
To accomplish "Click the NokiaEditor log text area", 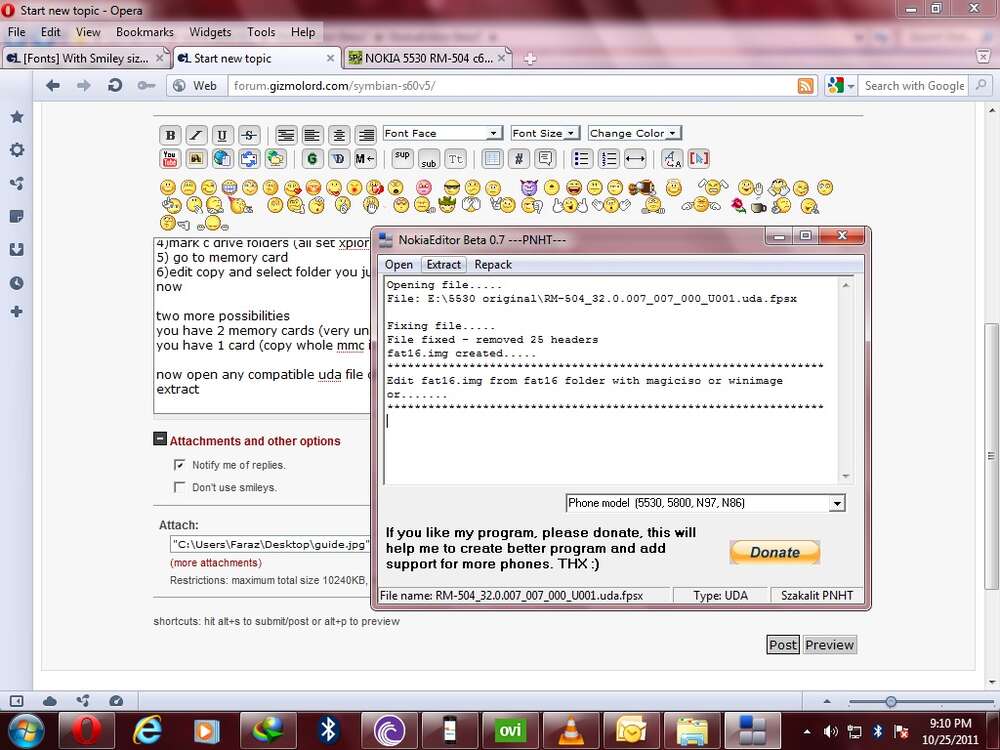I will [x=612, y=381].
